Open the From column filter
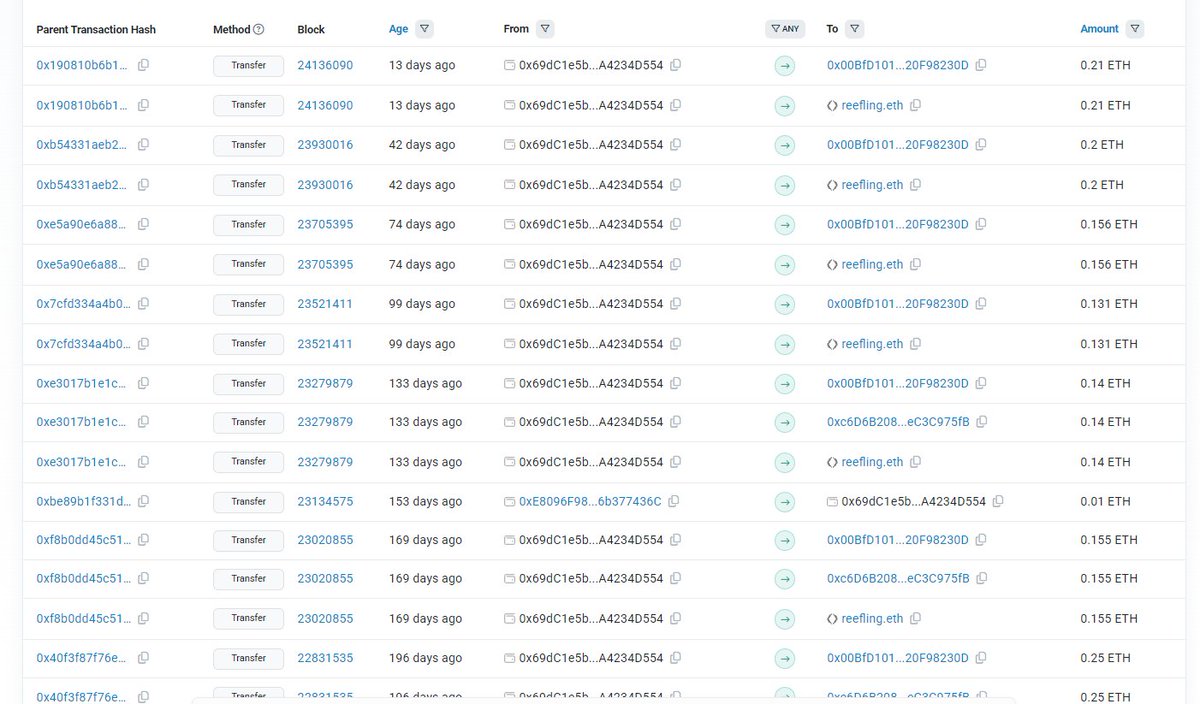Viewport: 1200px width, 704px height. [x=545, y=29]
